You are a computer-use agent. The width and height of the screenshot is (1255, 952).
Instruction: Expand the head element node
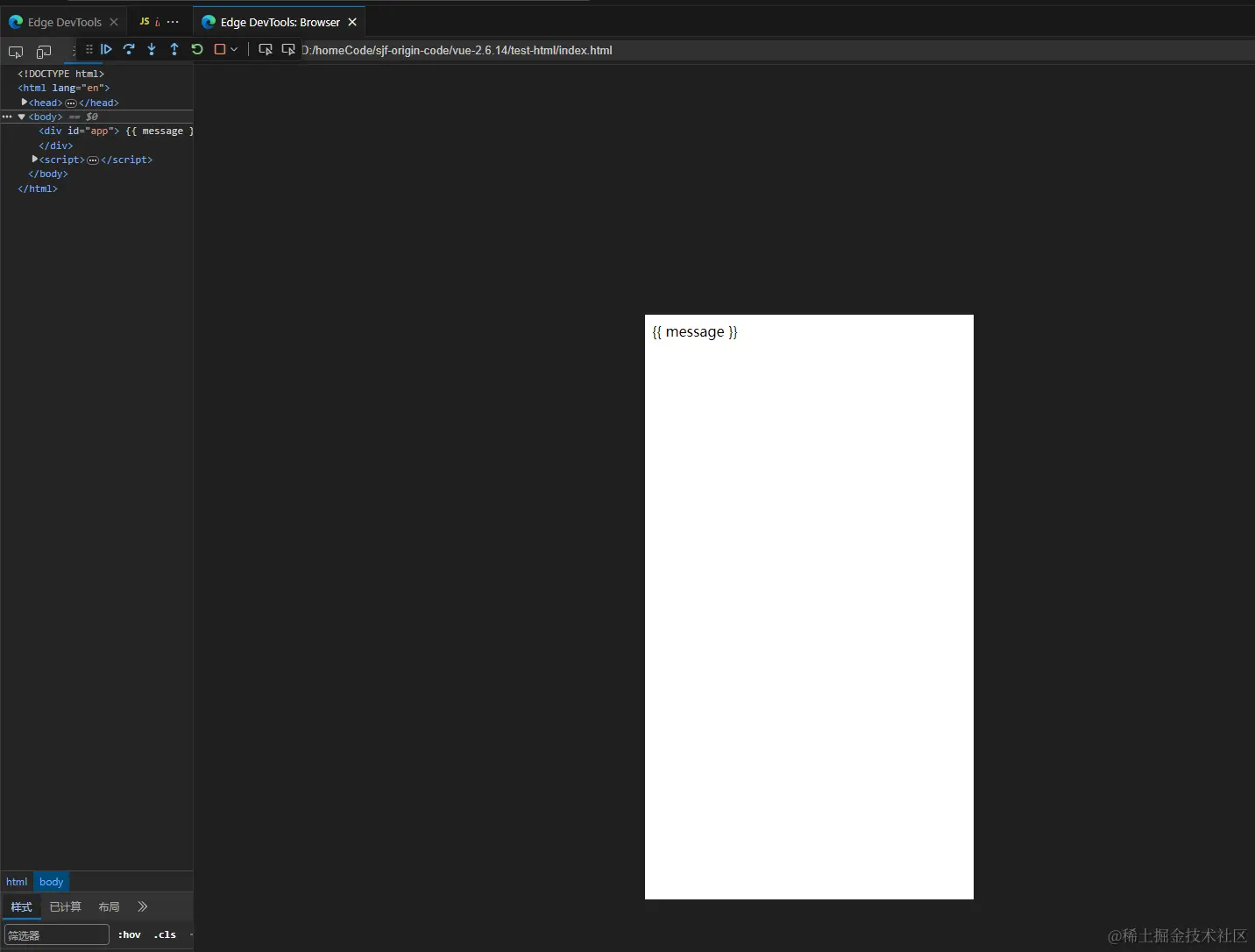(x=25, y=103)
